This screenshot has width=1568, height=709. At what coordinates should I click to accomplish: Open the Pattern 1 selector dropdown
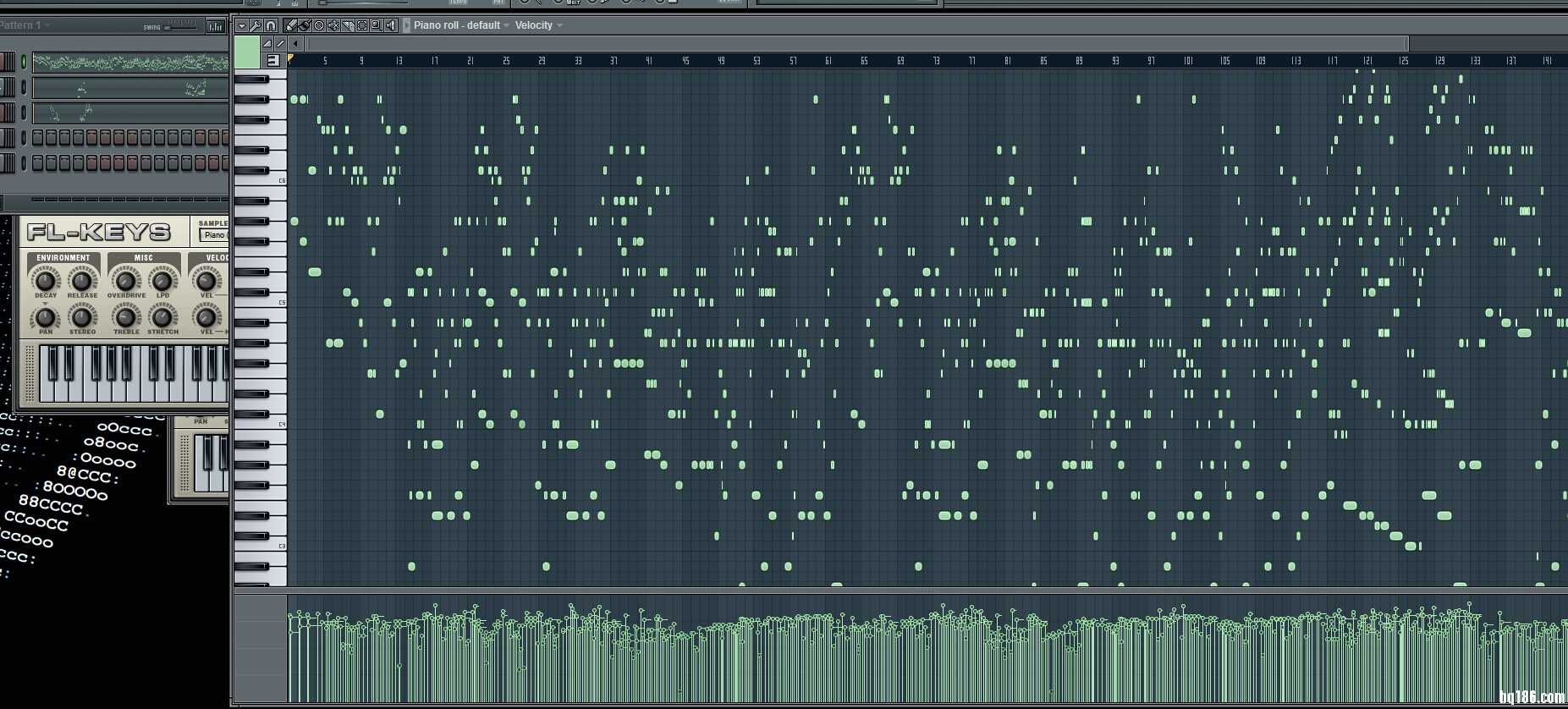click(24, 25)
